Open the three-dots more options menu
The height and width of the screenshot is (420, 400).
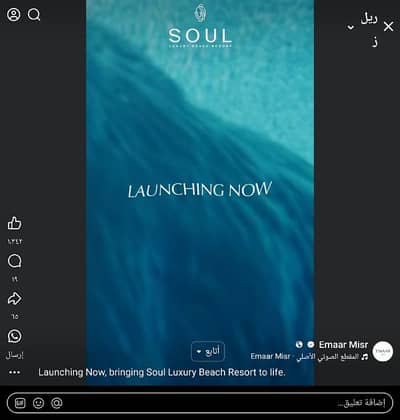[14, 372]
